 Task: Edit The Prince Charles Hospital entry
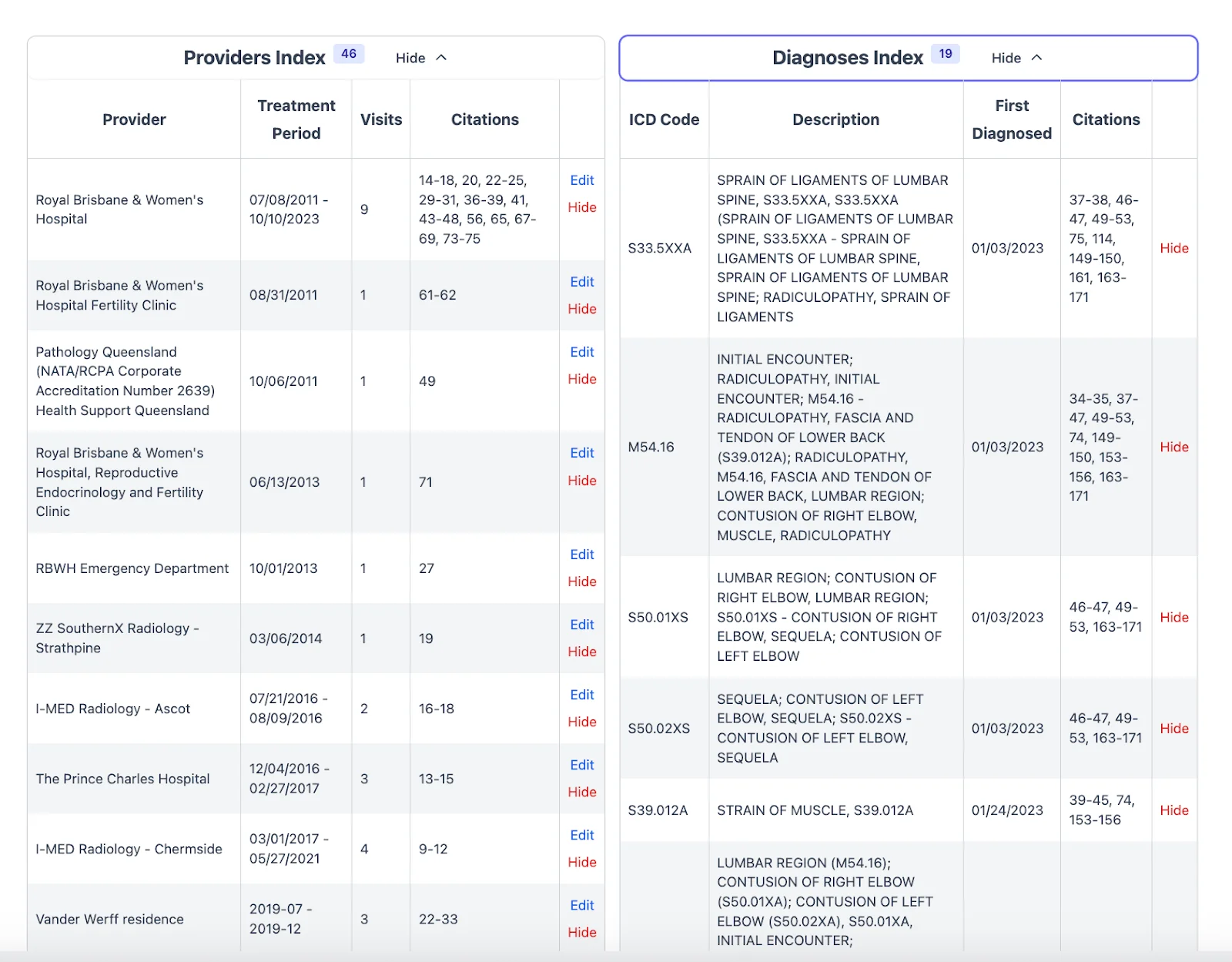[581, 765]
